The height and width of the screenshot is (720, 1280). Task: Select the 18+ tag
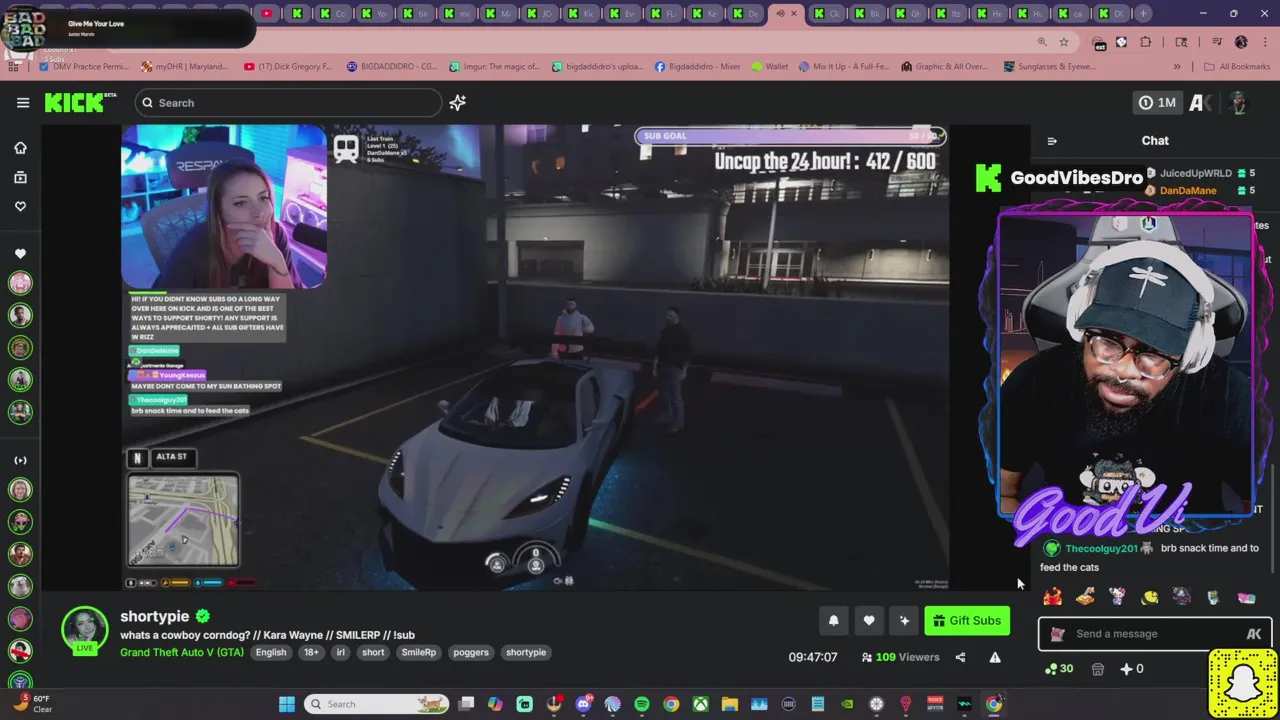pos(311,652)
